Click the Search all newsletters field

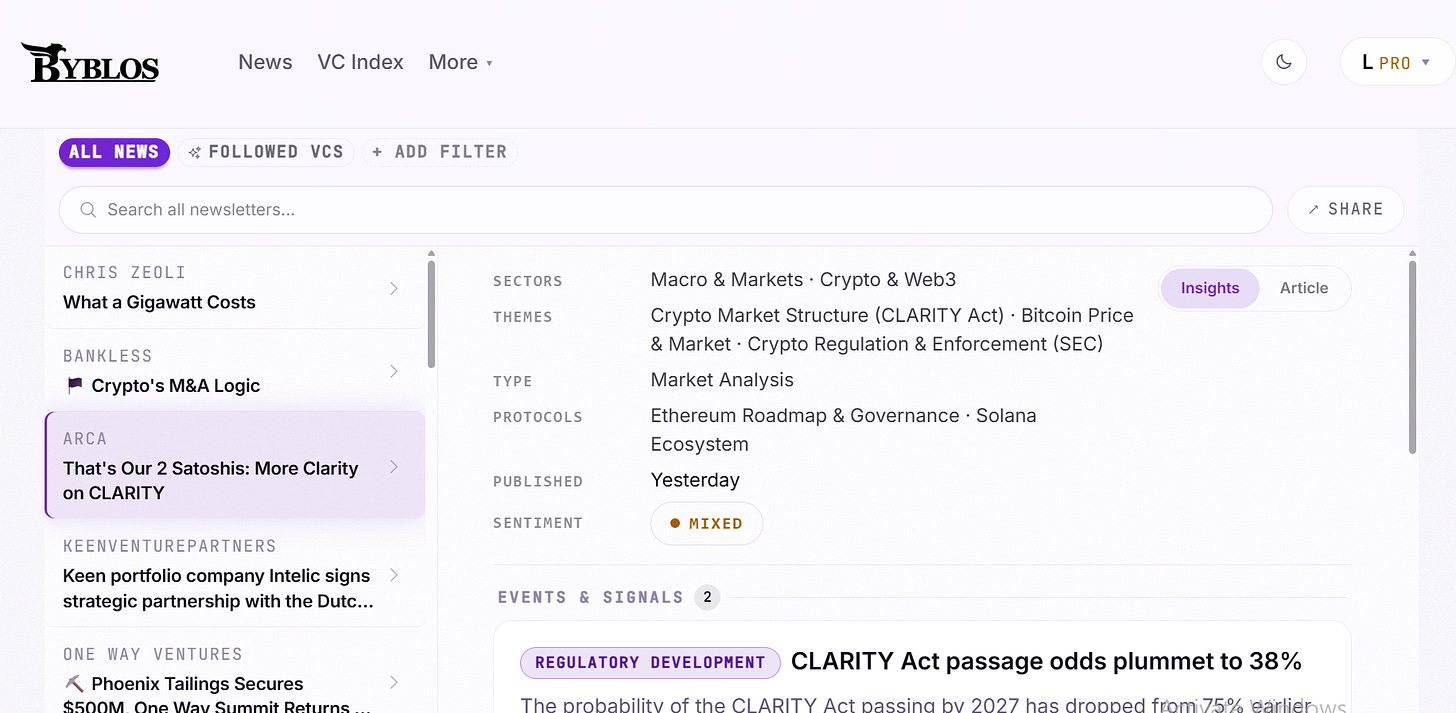(665, 210)
